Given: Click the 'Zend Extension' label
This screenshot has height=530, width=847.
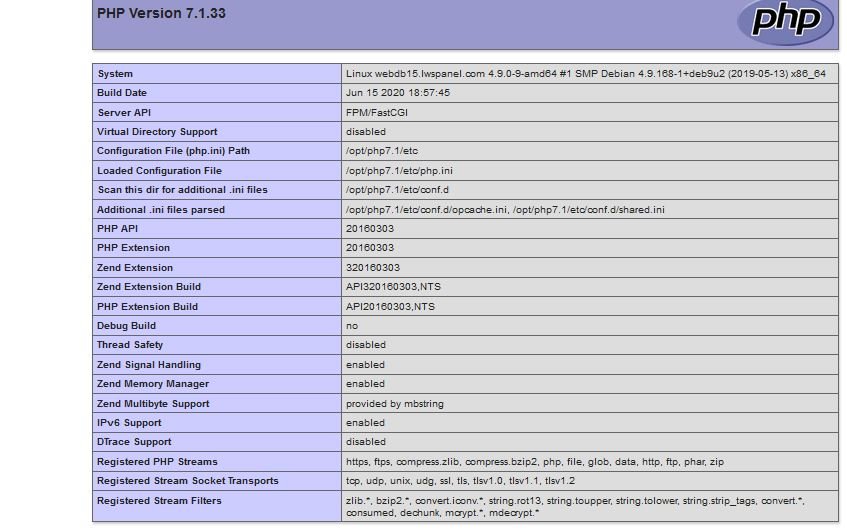Looking at the screenshot, I should pyautogui.click(x=135, y=267).
